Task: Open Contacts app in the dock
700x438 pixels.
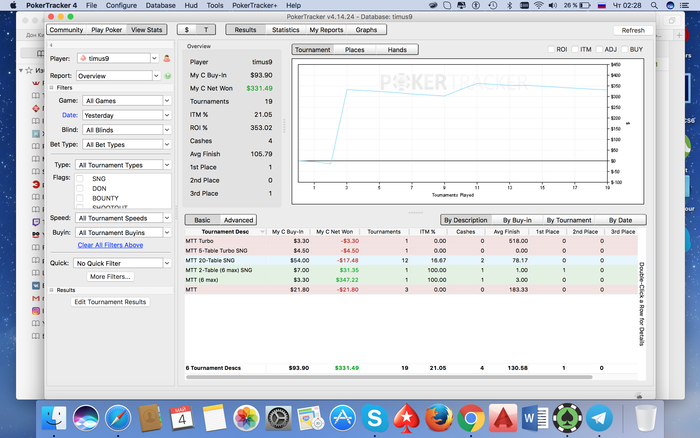Action: (150, 418)
